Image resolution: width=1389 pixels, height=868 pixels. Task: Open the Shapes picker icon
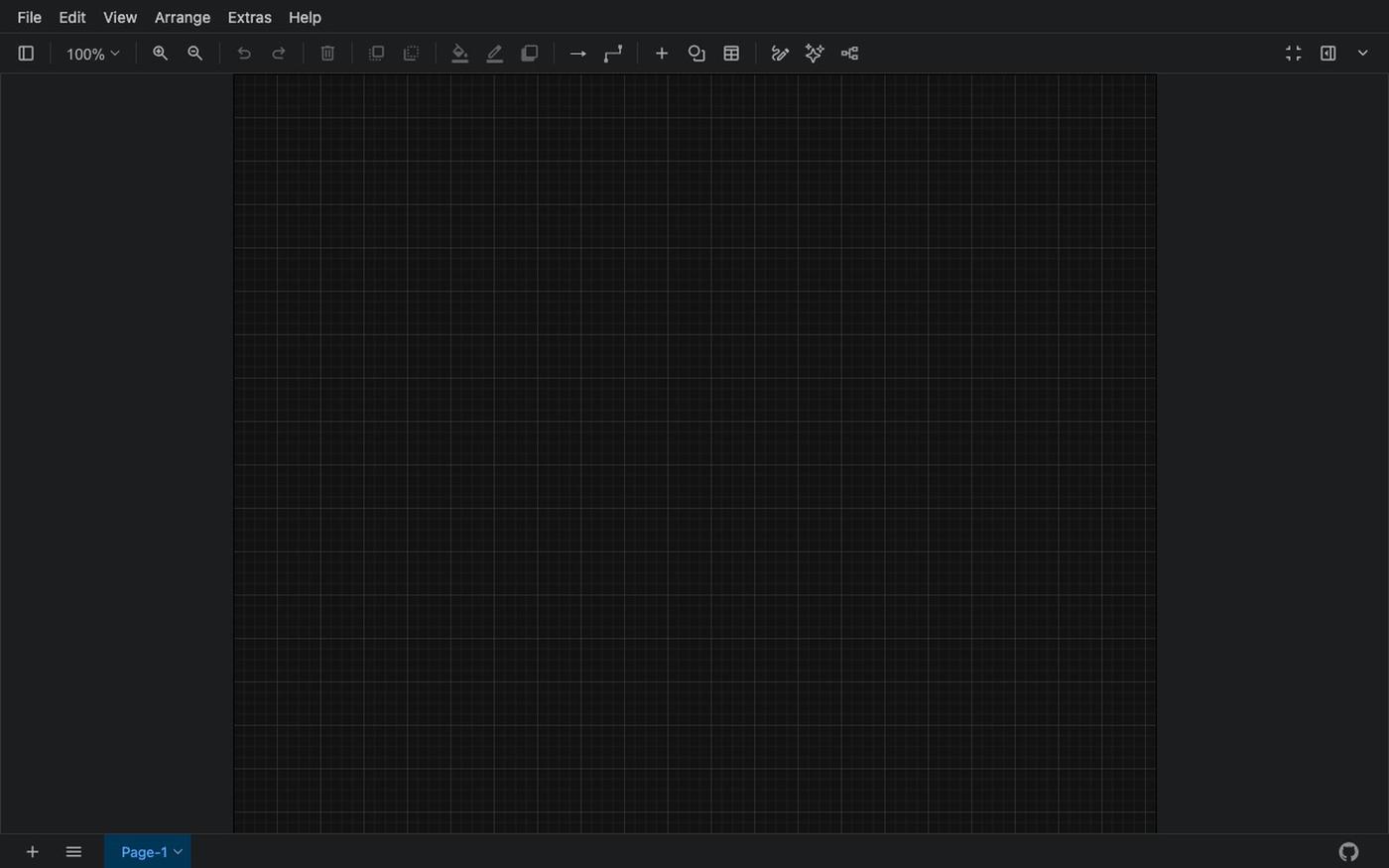[x=696, y=54]
